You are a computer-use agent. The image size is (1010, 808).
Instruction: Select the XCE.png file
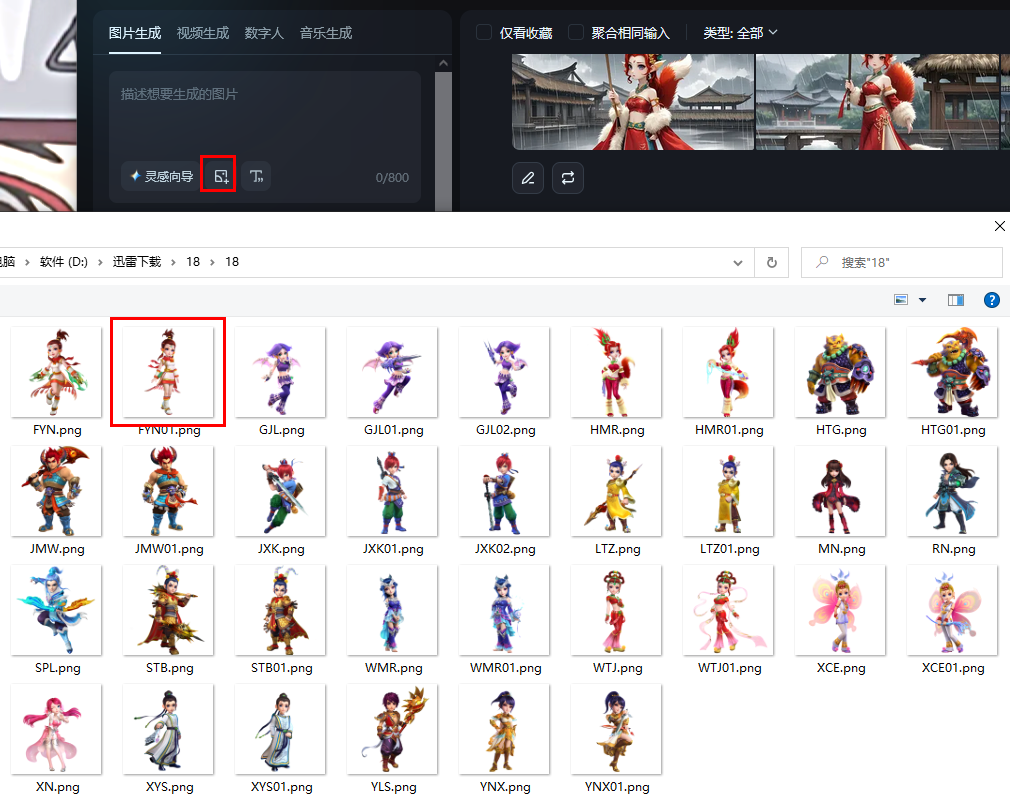click(x=841, y=620)
